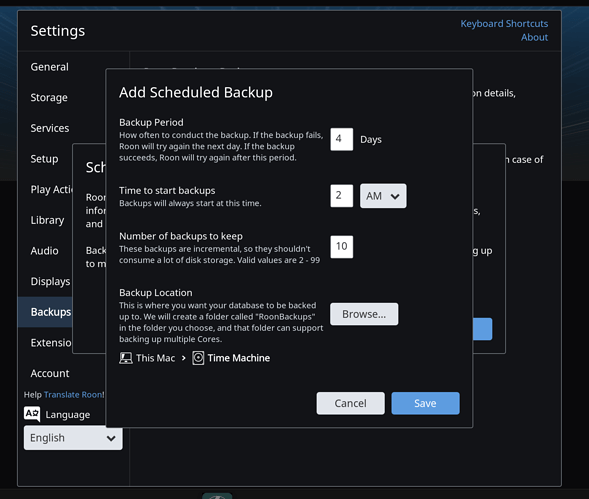The image size is (589, 499).
Task: Click the 'Backup Period' heading
Action: (x=151, y=122)
